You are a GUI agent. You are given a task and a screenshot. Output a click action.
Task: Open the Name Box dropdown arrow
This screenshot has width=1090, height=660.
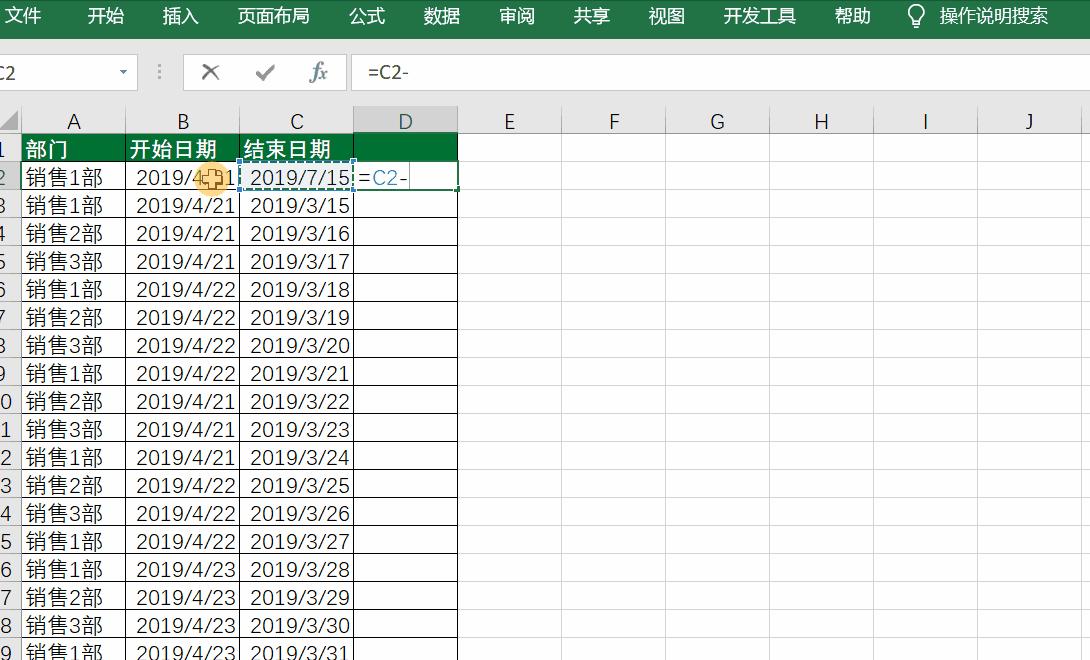click(x=125, y=72)
